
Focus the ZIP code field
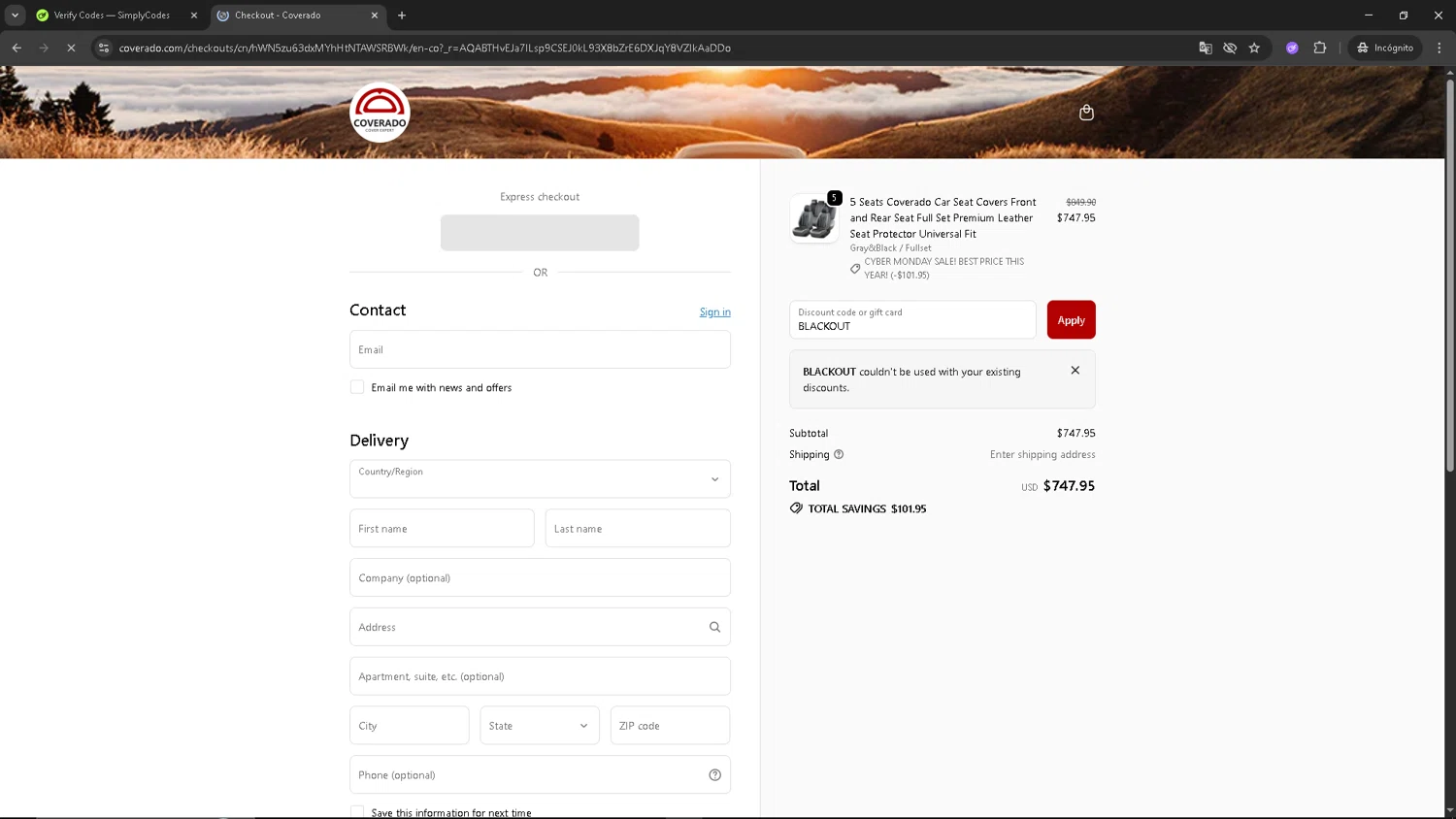(x=670, y=726)
